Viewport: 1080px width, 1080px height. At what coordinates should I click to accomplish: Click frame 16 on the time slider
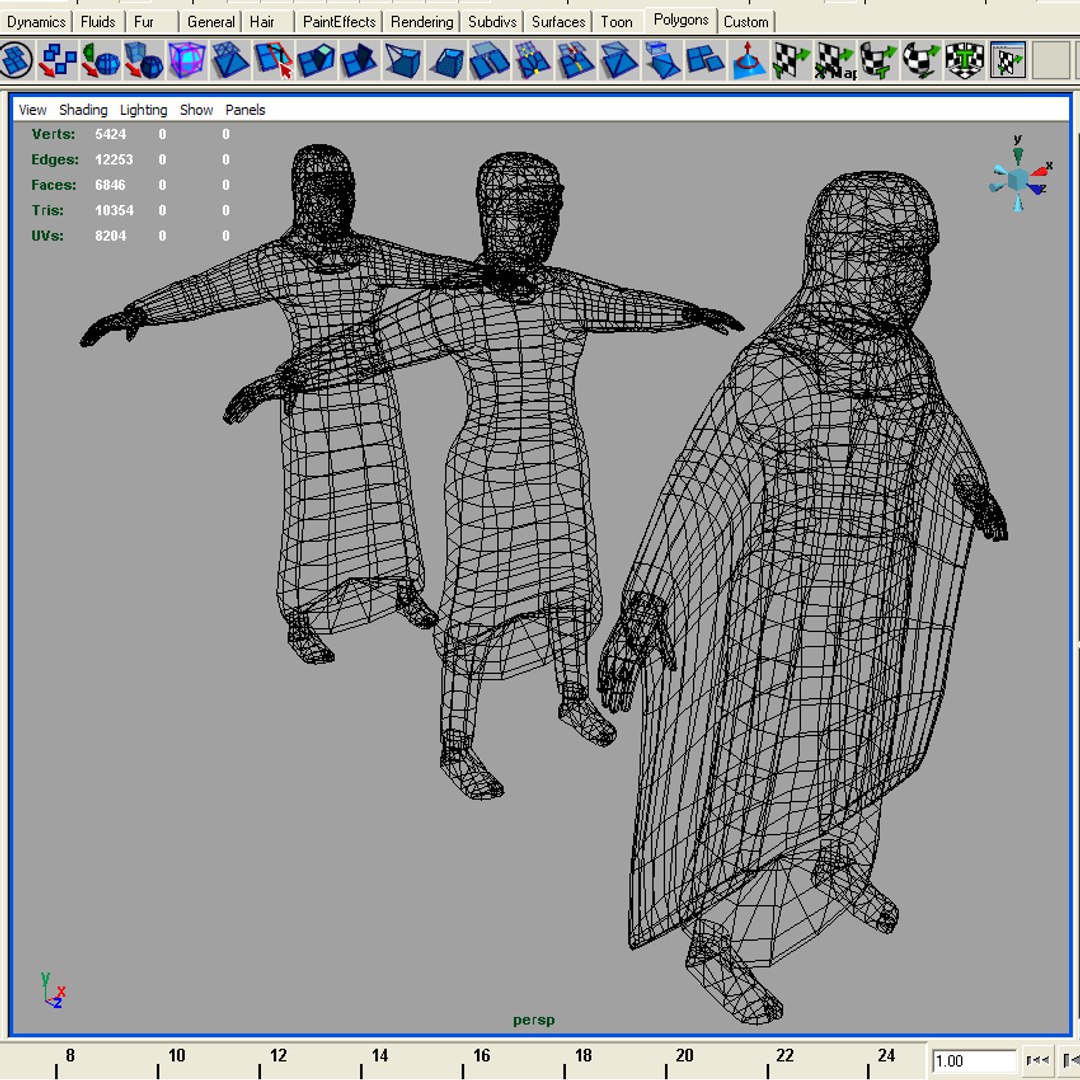pyautogui.click(x=481, y=1055)
